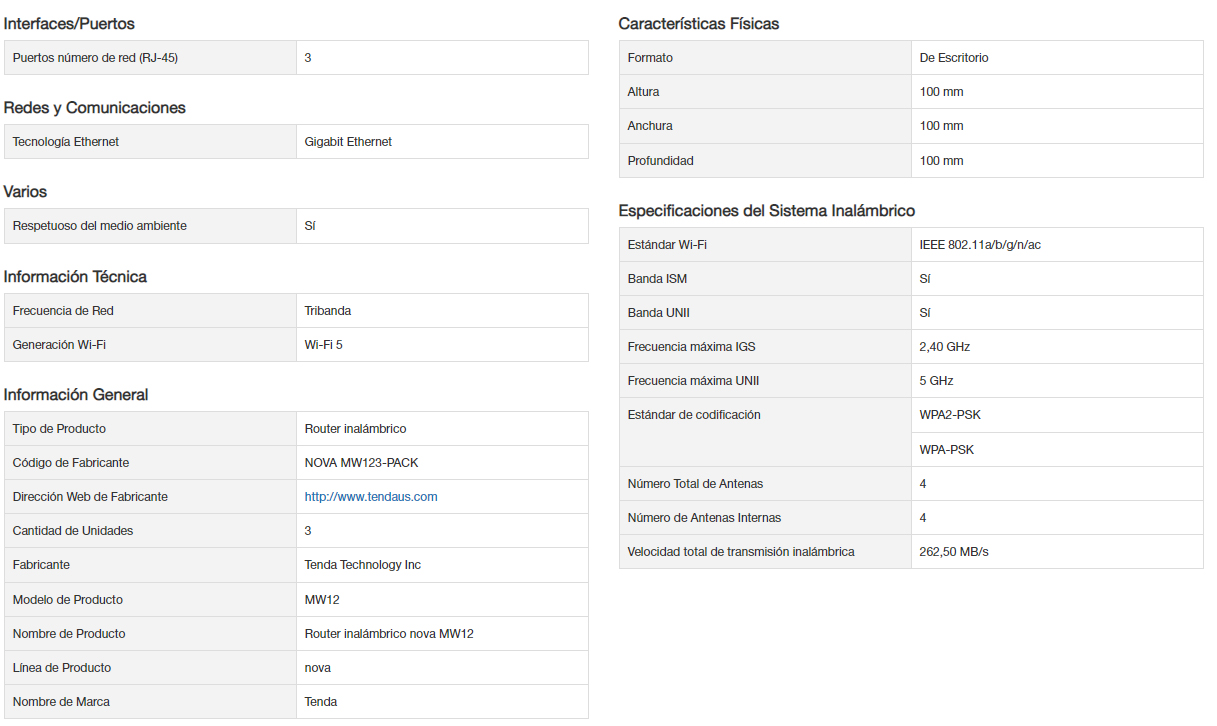Screen dimensions: 1217x726
Task: Click the 'Anchura' label
Action: coord(650,126)
